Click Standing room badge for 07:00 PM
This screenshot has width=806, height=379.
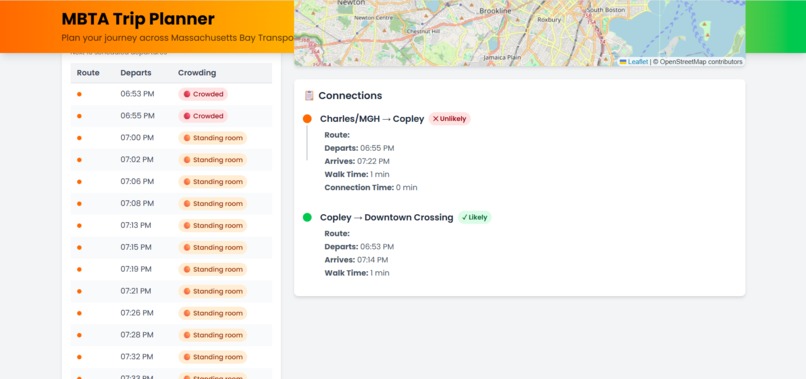pos(212,138)
